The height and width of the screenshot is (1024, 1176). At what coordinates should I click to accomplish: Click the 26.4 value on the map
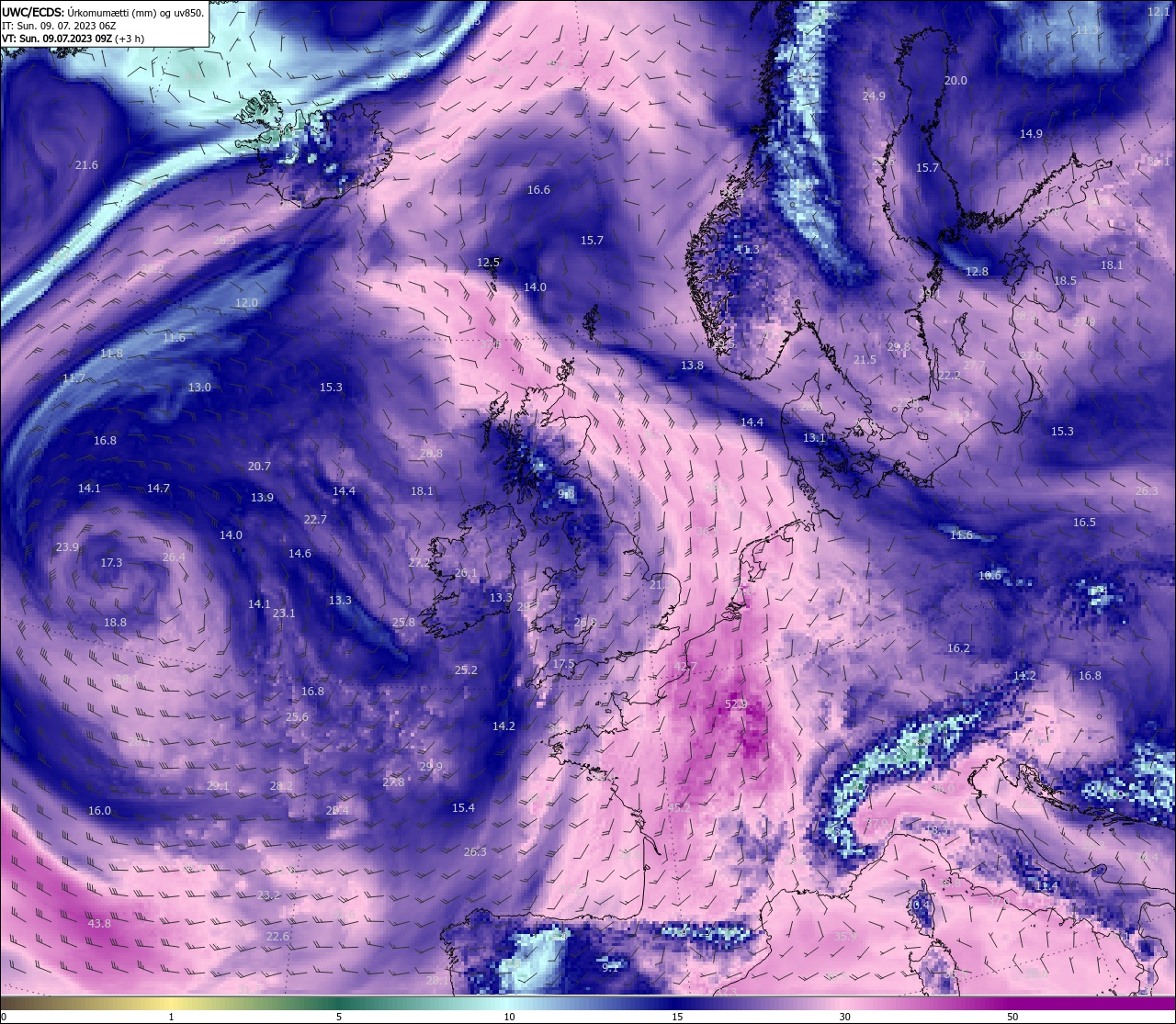click(x=174, y=557)
